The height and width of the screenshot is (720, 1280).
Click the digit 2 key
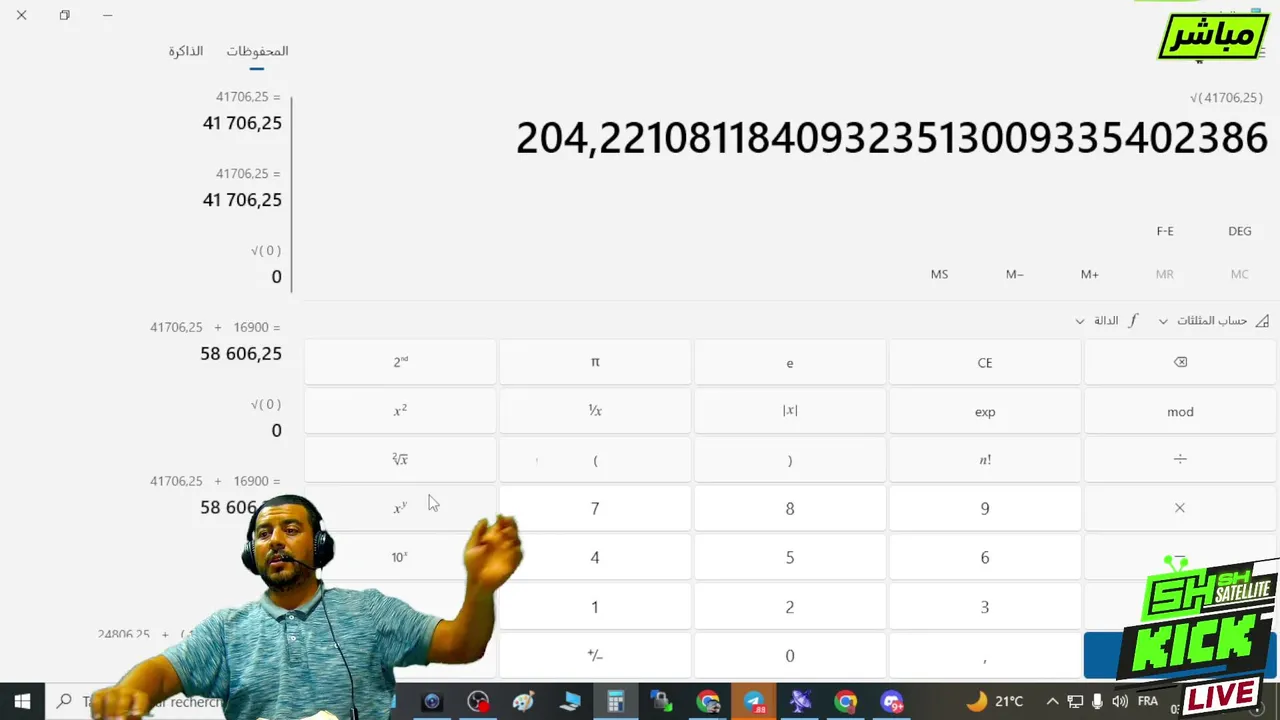coord(790,606)
